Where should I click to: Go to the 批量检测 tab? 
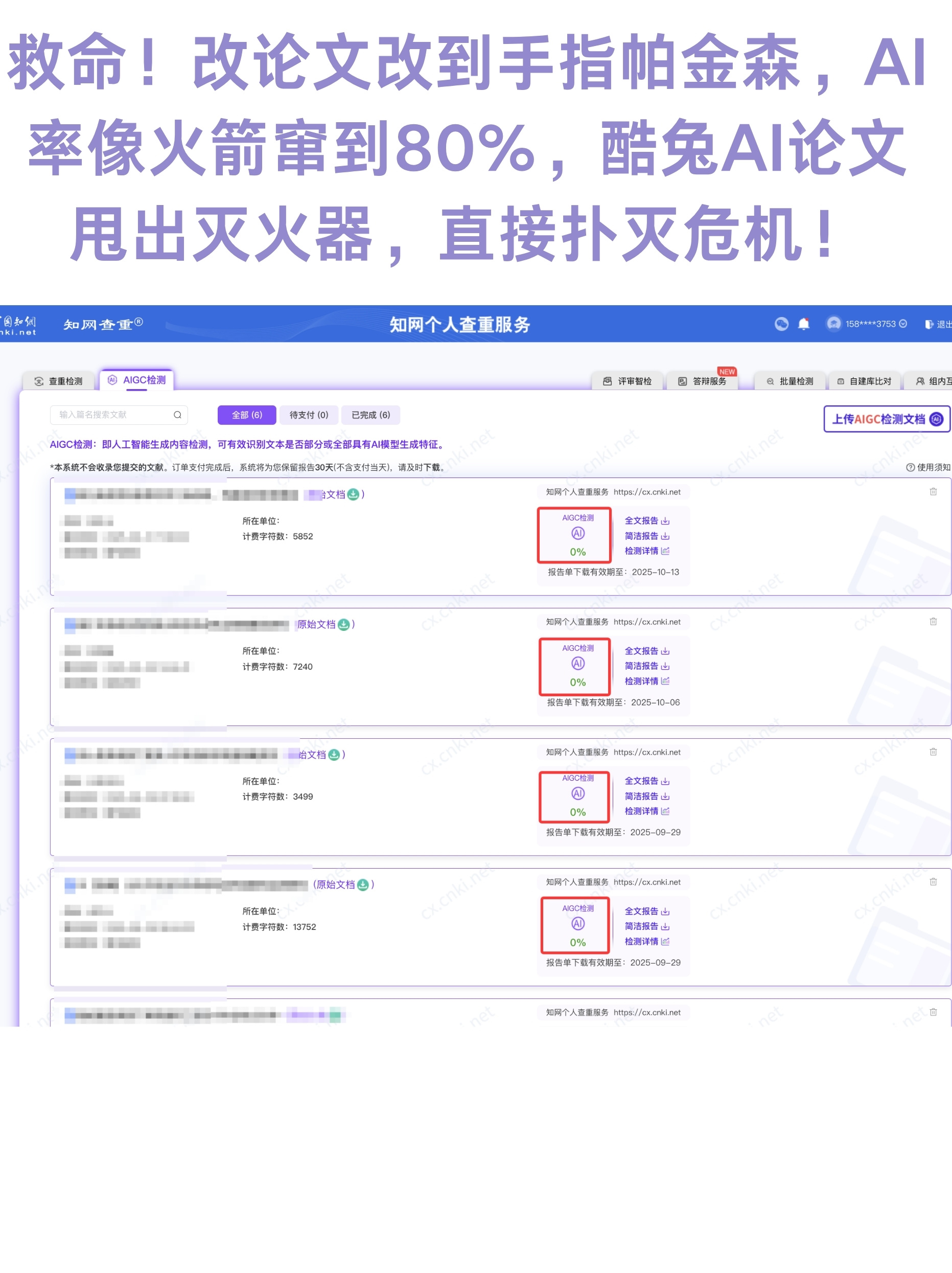point(790,381)
